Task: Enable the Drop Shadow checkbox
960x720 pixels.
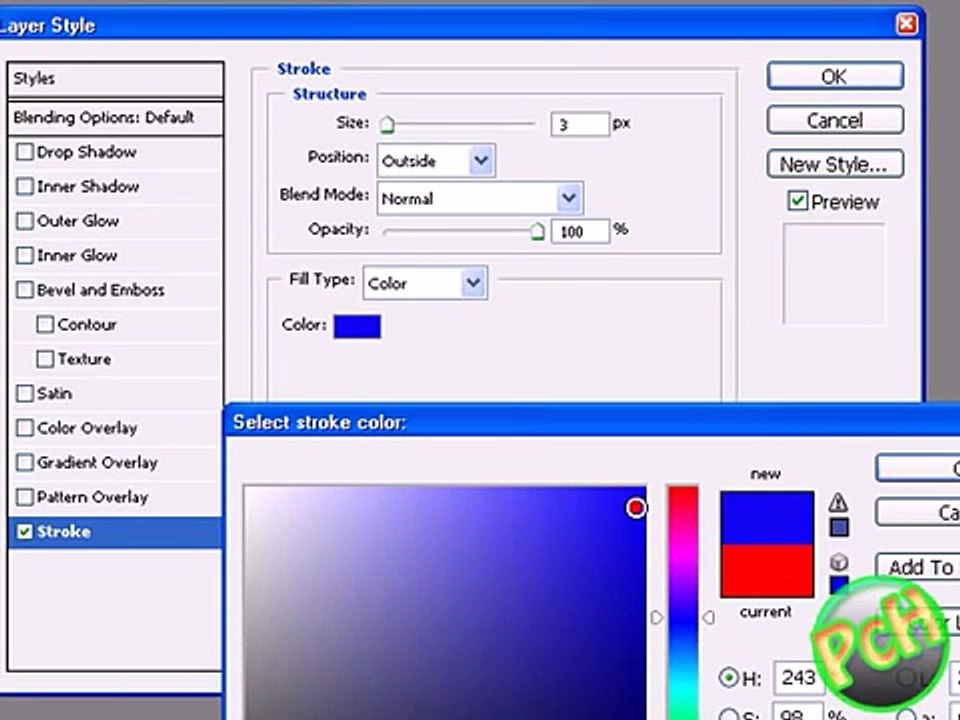Action: coord(24,152)
